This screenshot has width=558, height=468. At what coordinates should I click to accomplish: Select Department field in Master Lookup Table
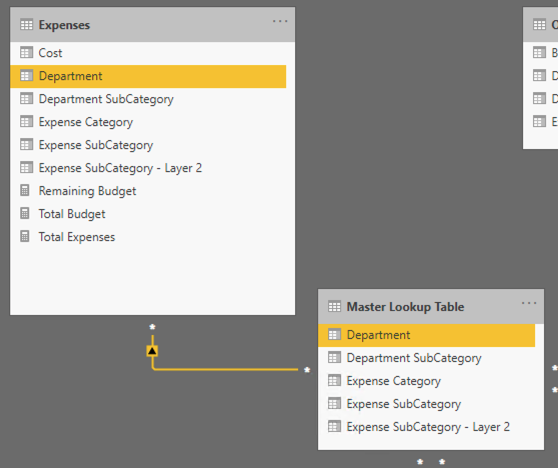426,335
